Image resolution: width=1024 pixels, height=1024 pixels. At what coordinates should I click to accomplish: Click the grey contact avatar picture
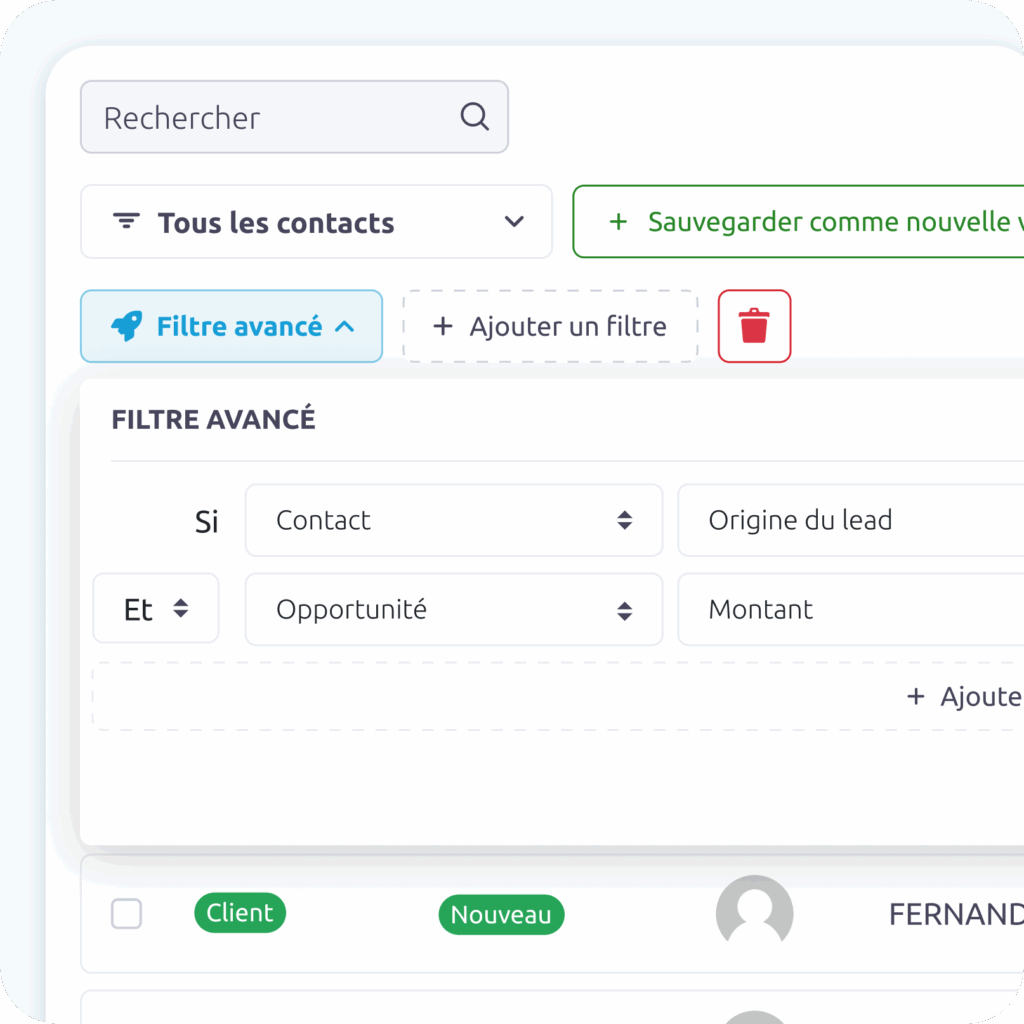click(x=754, y=913)
